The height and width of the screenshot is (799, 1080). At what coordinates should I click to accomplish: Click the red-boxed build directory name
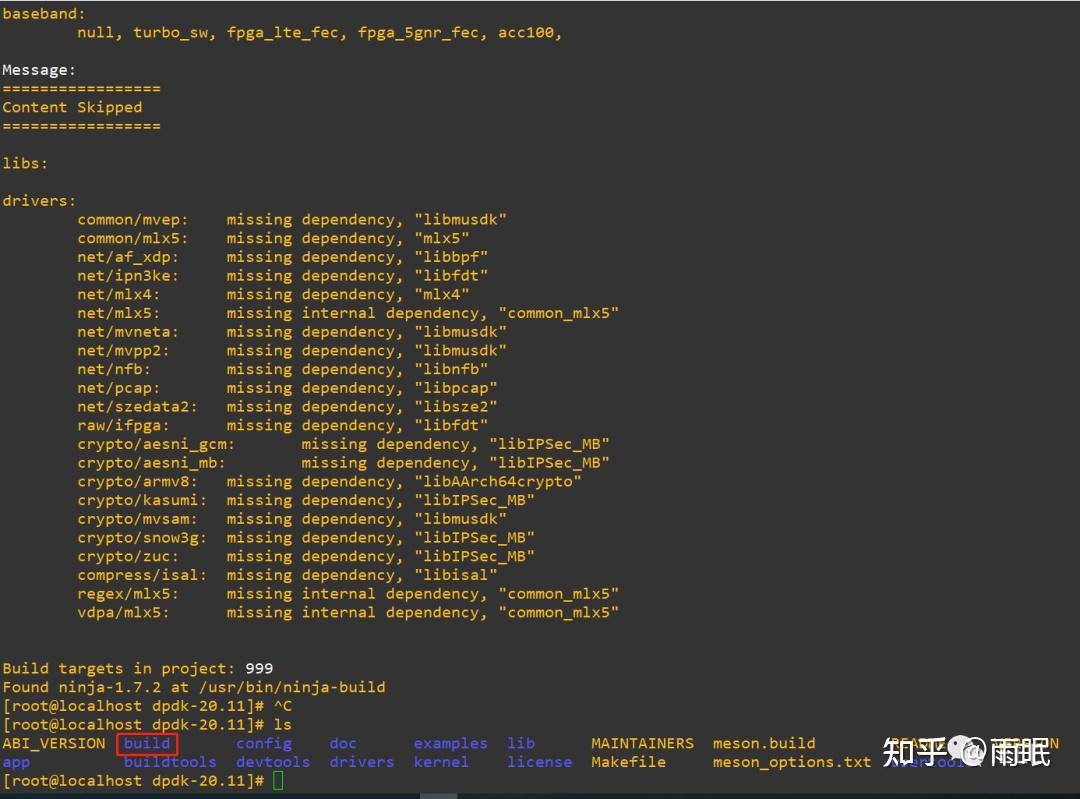147,743
